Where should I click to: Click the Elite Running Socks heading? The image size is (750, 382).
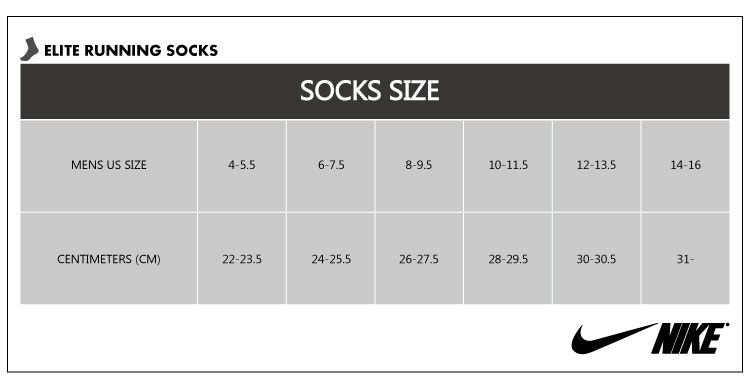tap(131, 51)
